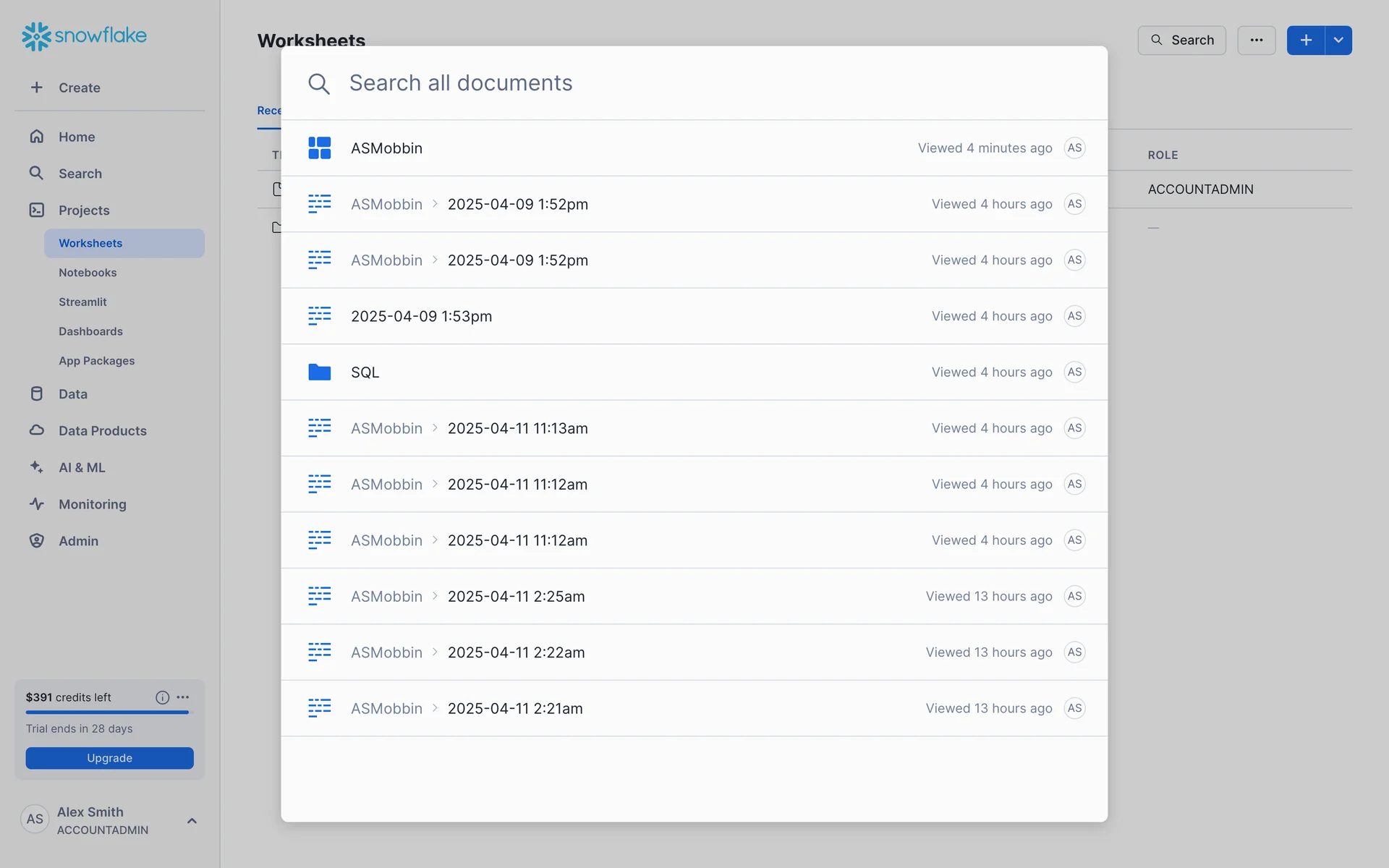Click the Upgrade button

click(x=109, y=758)
